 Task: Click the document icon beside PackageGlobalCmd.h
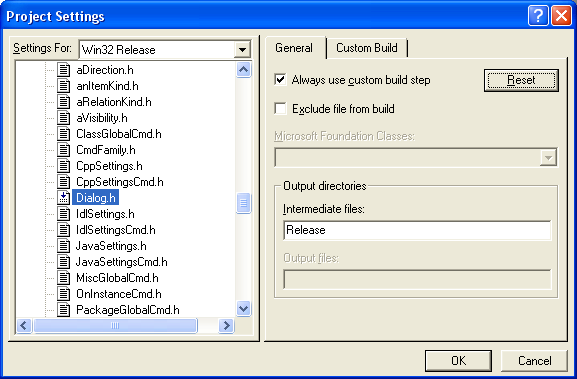click(x=63, y=310)
